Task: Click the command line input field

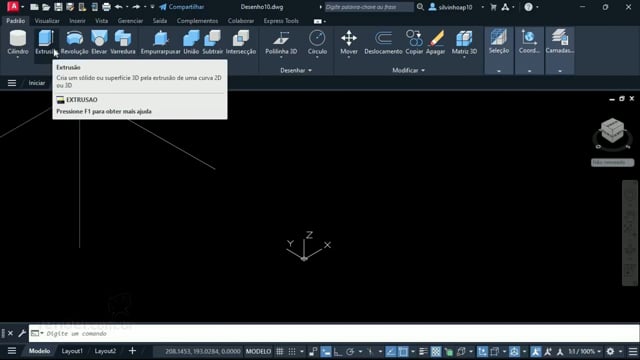Action: click(334, 333)
